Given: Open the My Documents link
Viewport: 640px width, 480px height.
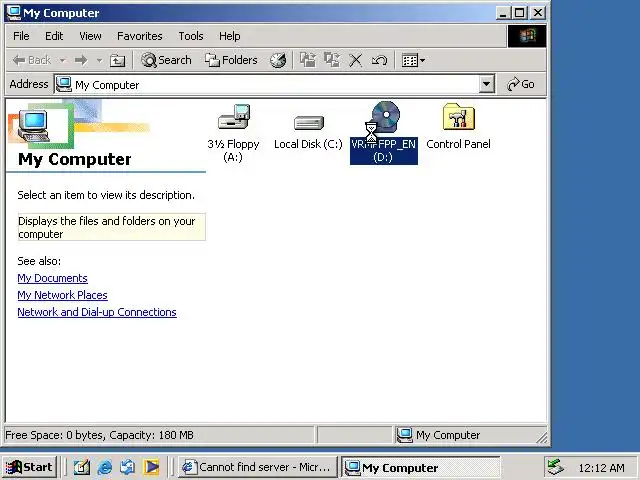Looking at the screenshot, I should 52,278.
